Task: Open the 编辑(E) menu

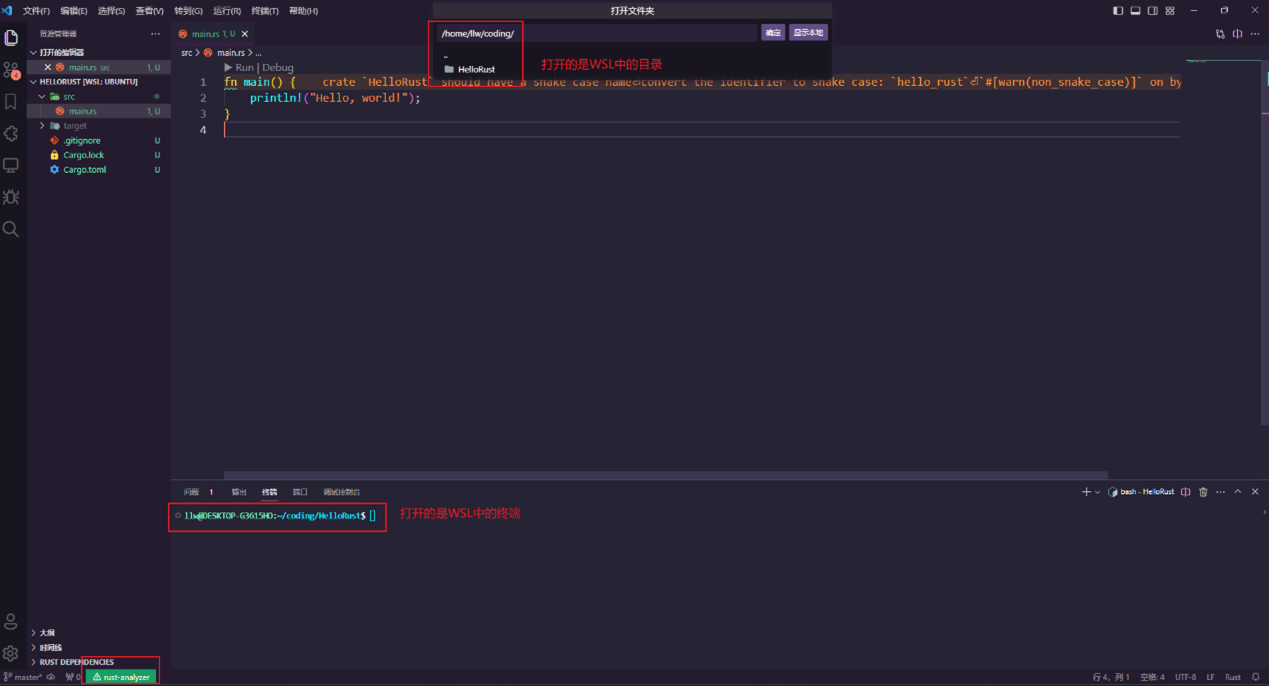Action: 73,11
